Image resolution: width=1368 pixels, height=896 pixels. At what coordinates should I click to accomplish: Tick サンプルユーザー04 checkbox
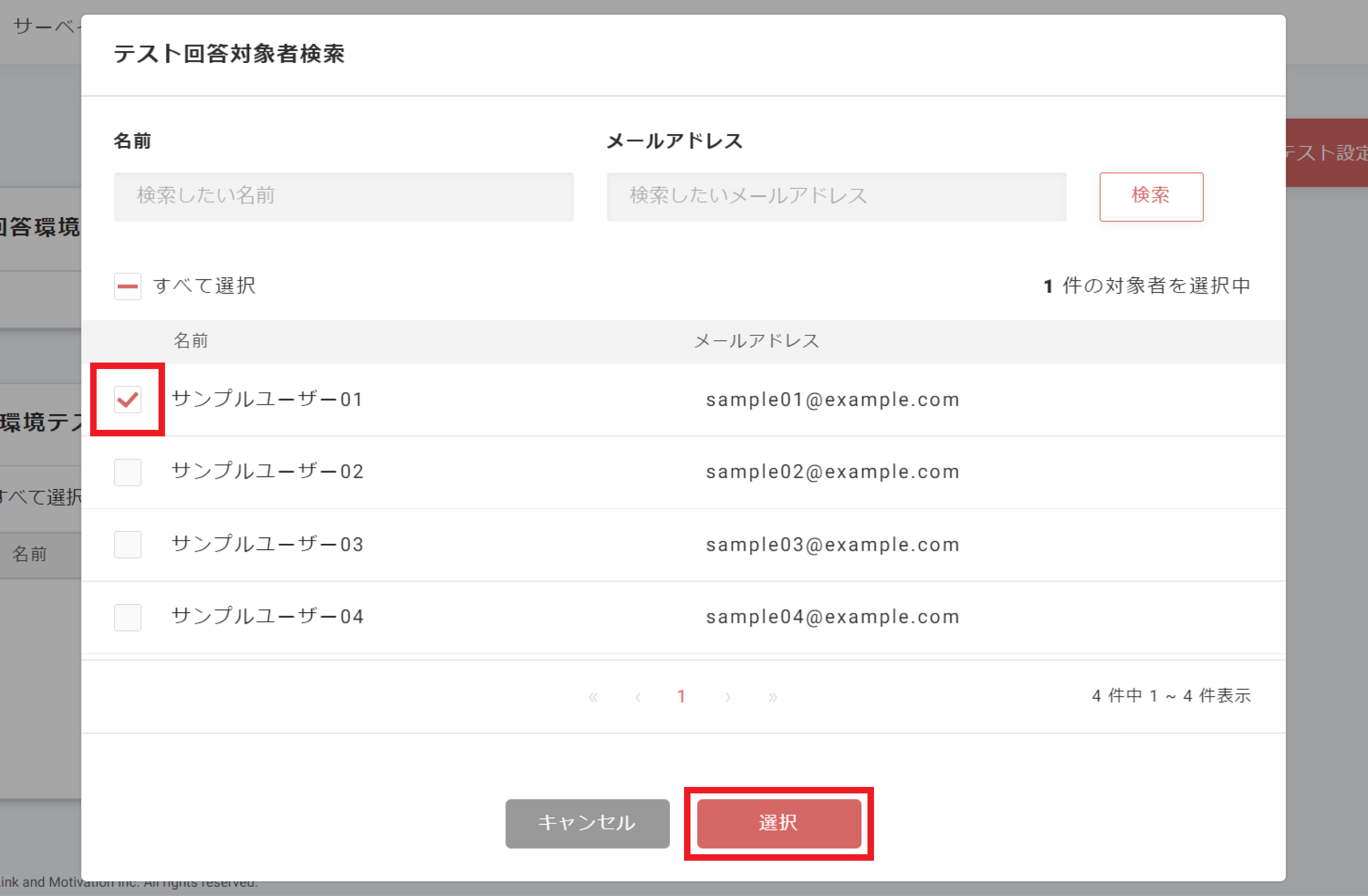pos(128,617)
